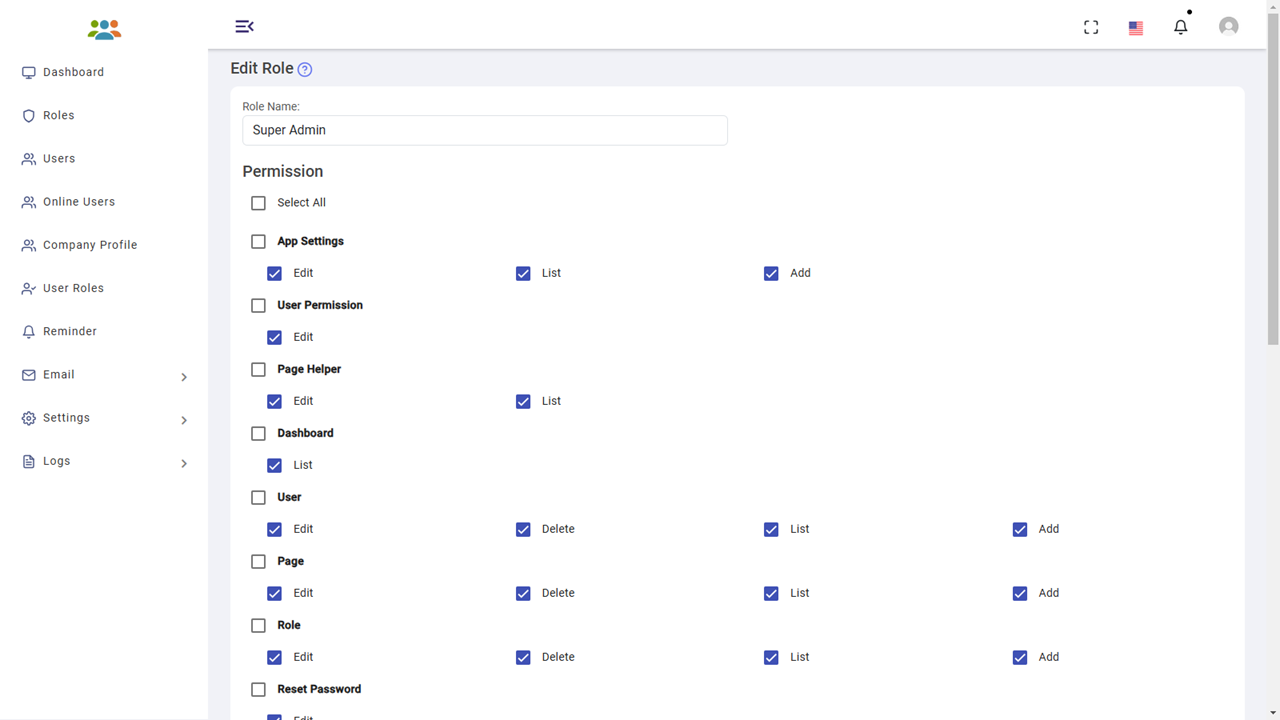The height and width of the screenshot is (720, 1280).
Task: Open the Company Profile link in the sidebar
Action: [x=89, y=245]
